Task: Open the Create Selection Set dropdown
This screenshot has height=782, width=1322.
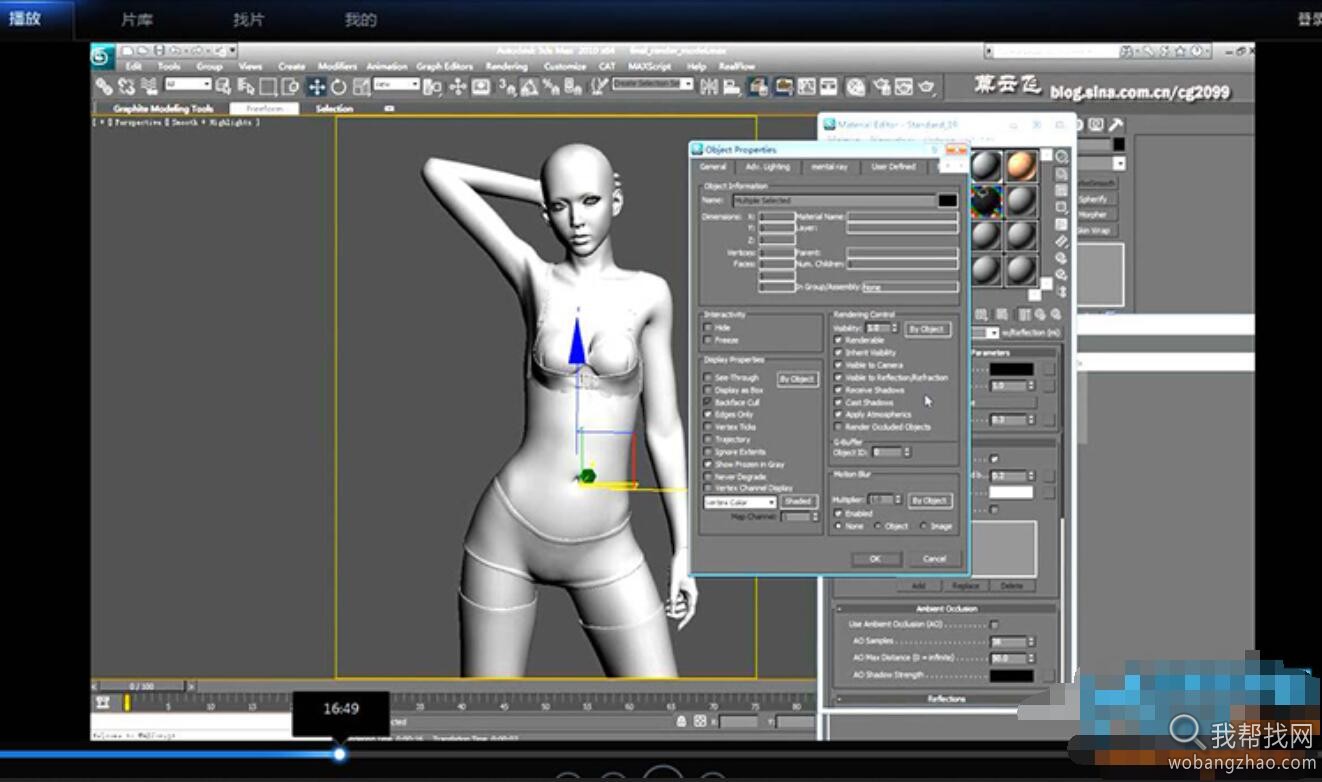Action: 653,86
